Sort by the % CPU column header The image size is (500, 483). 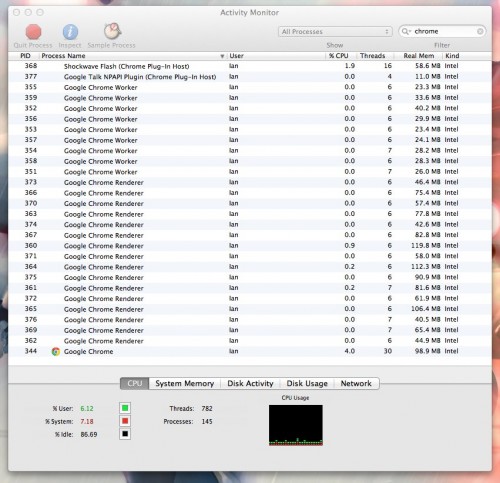tap(339, 56)
